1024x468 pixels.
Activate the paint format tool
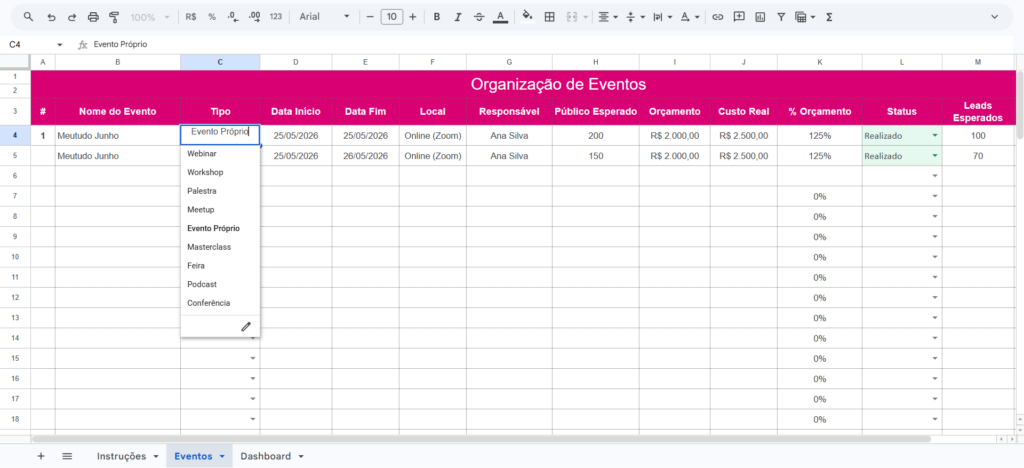(x=114, y=17)
